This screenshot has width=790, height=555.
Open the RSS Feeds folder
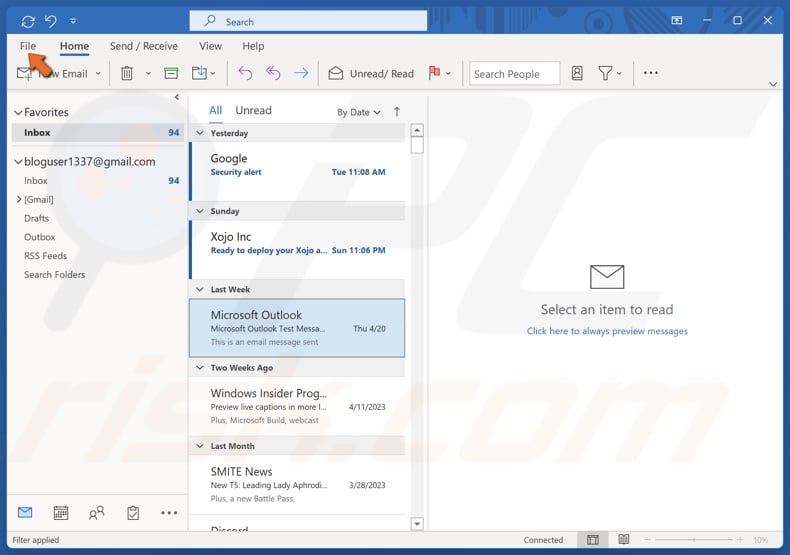coord(45,256)
